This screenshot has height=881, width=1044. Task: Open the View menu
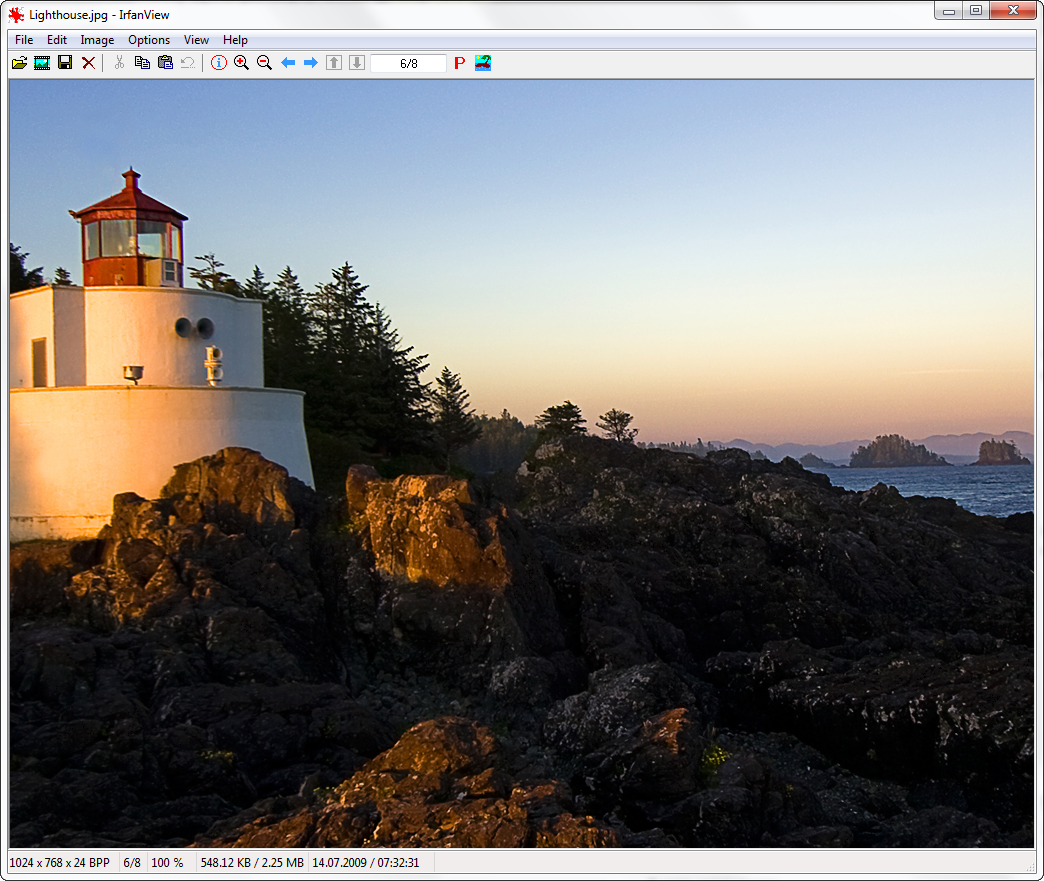196,40
